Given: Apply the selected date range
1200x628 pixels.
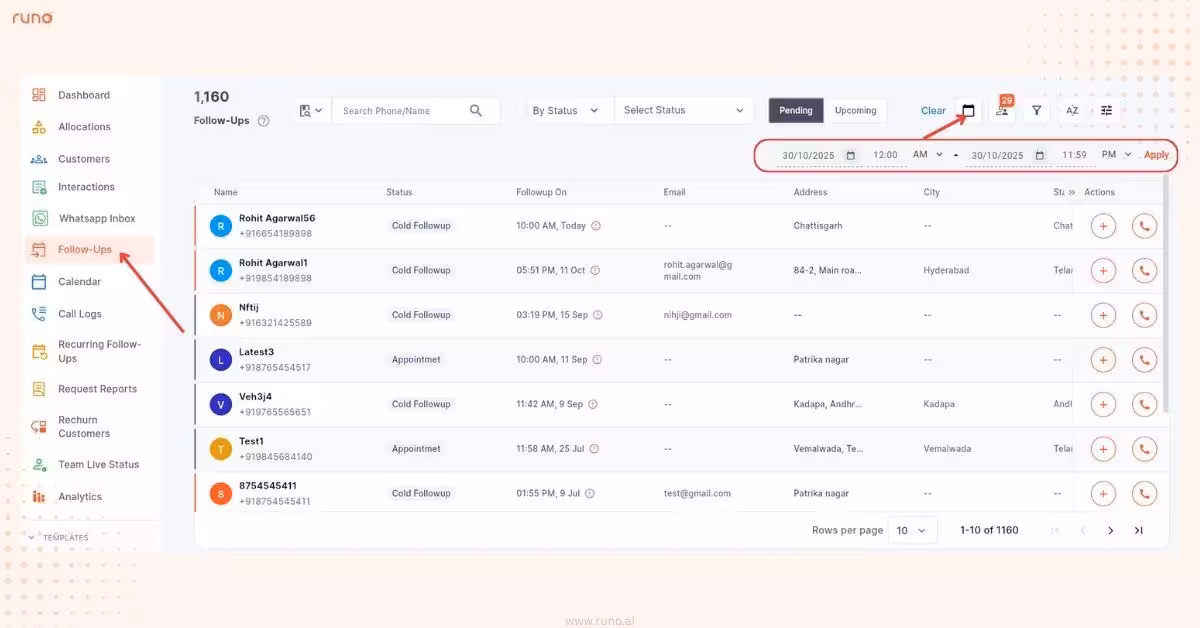Looking at the screenshot, I should tap(1156, 155).
